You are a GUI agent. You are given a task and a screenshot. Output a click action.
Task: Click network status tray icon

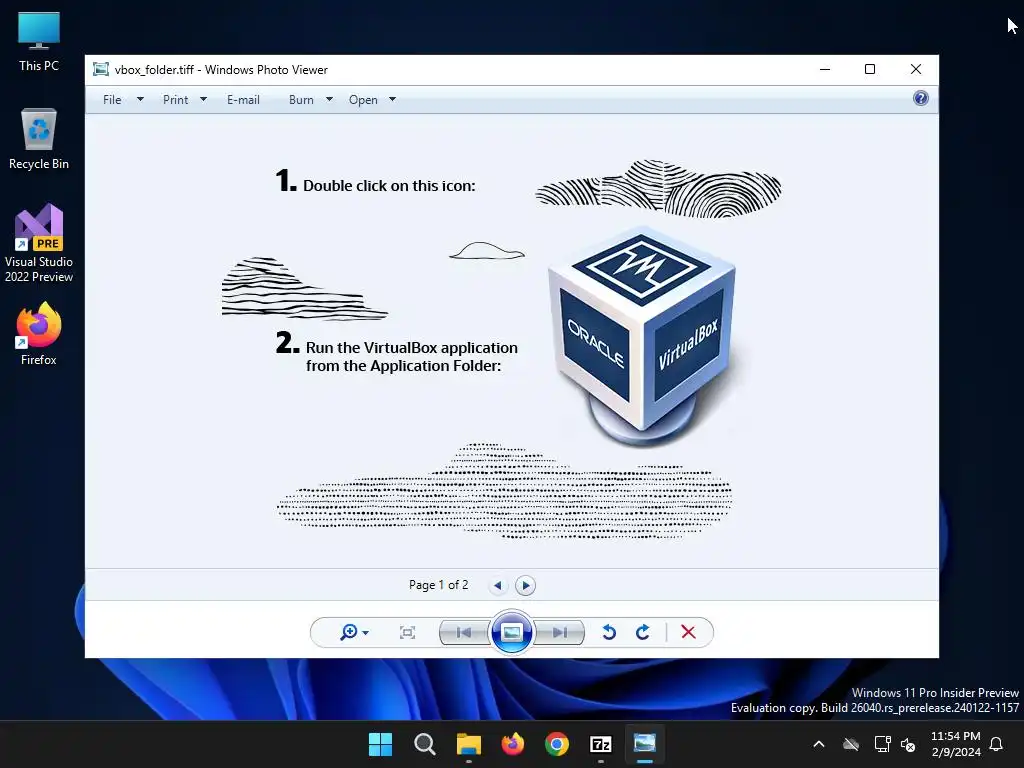pos(882,744)
